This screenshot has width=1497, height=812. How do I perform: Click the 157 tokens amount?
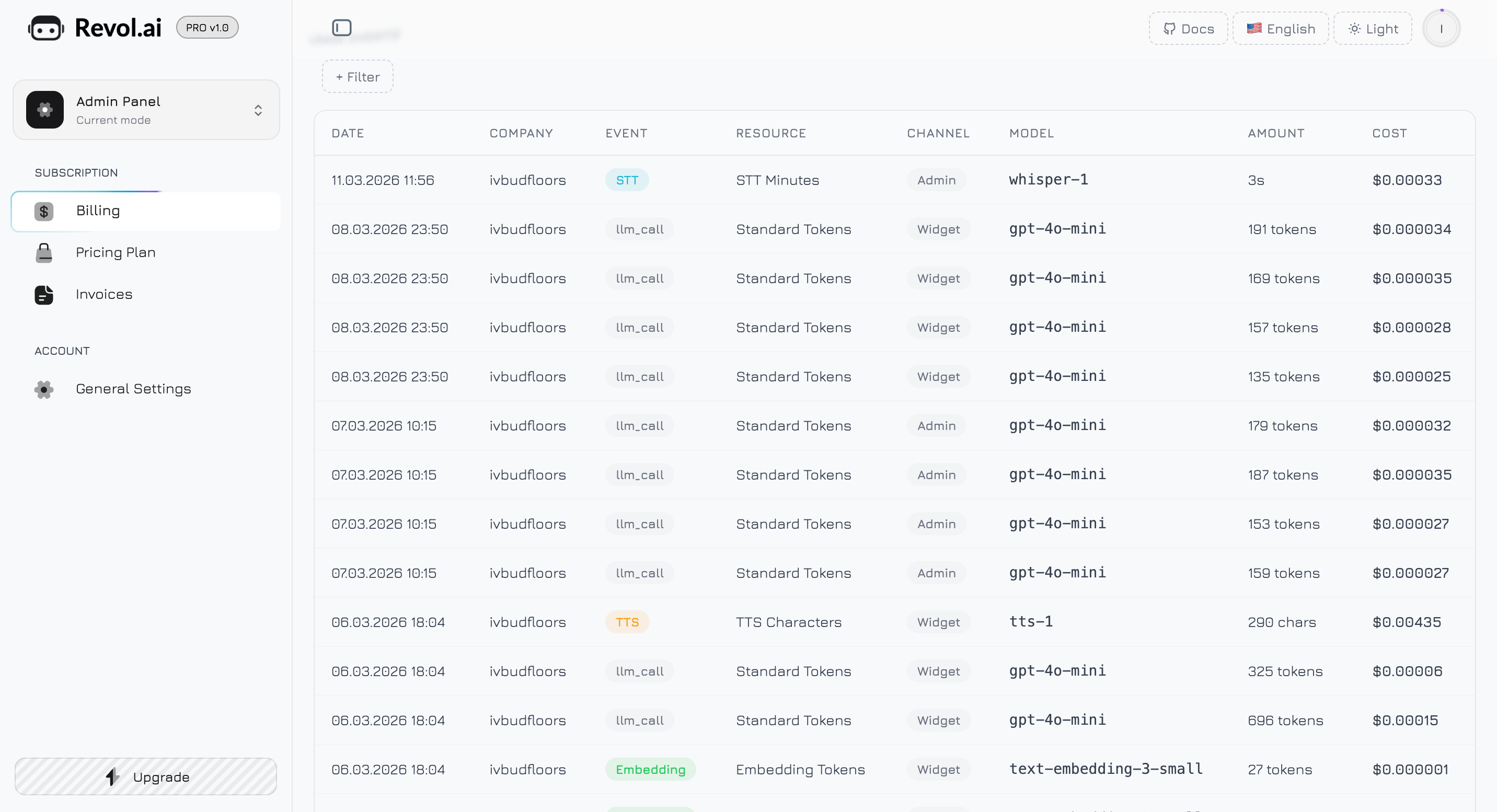point(1283,328)
